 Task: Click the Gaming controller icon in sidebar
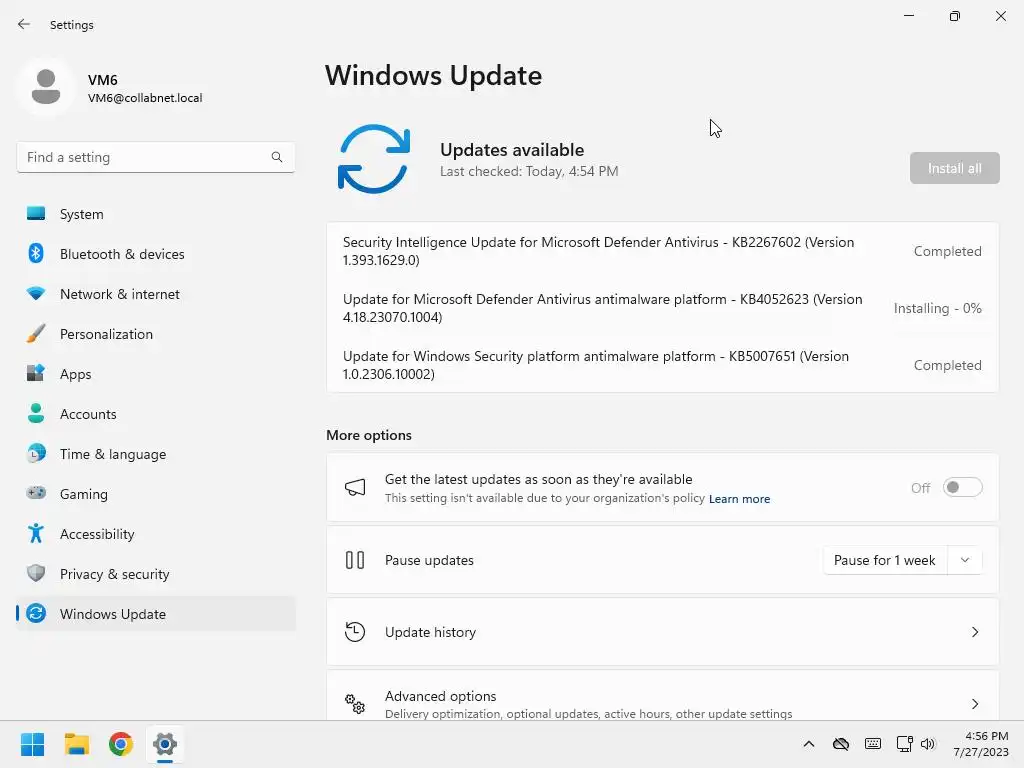[x=36, y=493]
